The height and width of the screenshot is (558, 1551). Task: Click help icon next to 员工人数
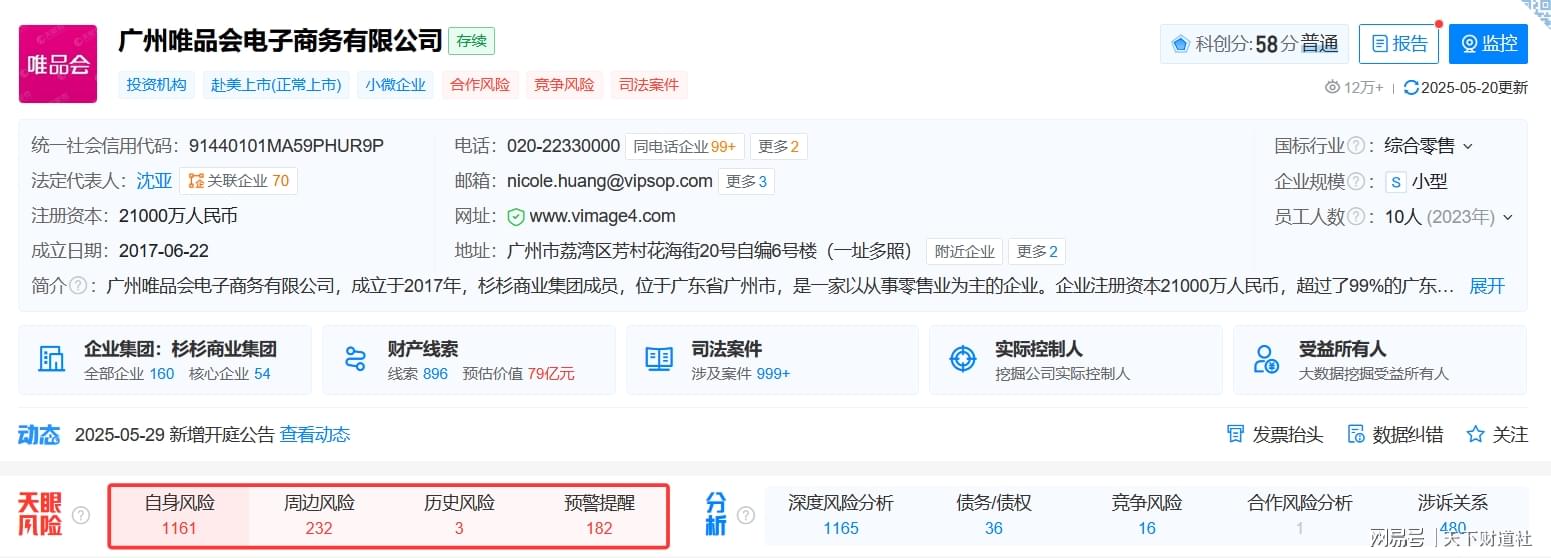pyautogui.click(x=1356, y=217)
